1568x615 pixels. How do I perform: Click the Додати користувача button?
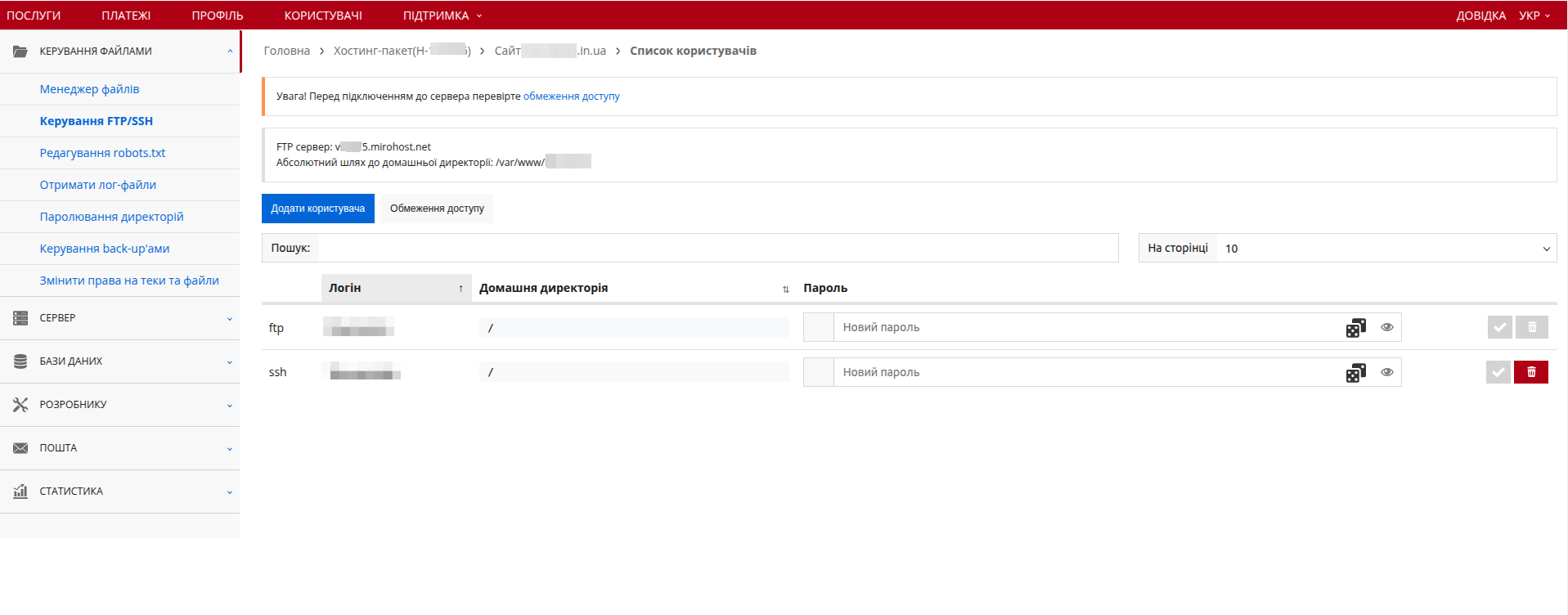318,209
